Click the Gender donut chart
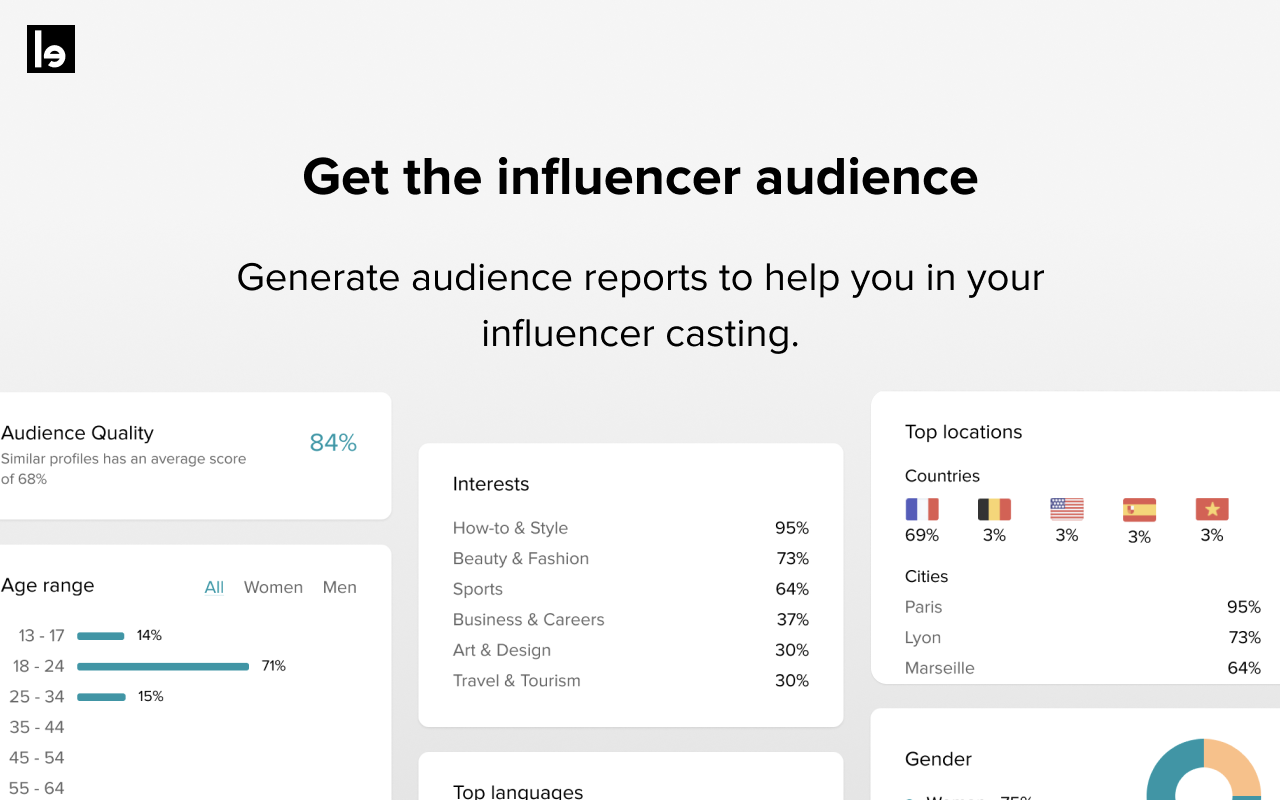The width and height of the screenshot is (1280, 800). tap(1204, 770)
